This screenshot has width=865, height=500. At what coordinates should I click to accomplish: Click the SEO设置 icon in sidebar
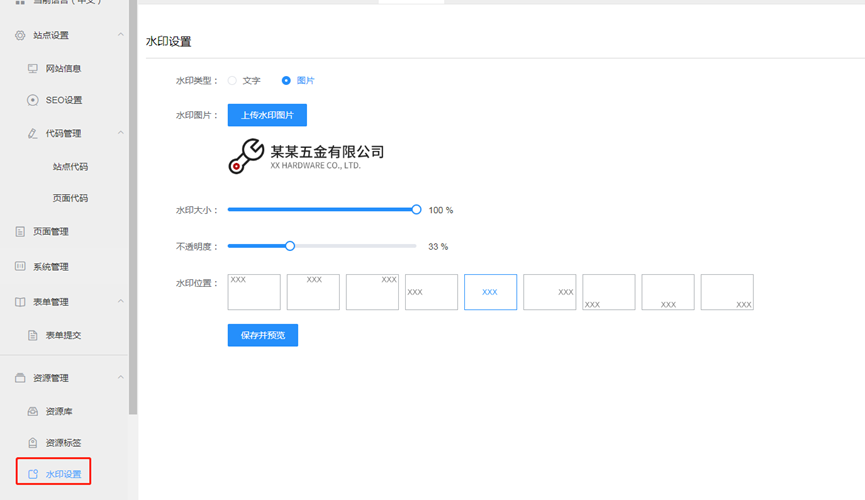[x=33, y=100]
